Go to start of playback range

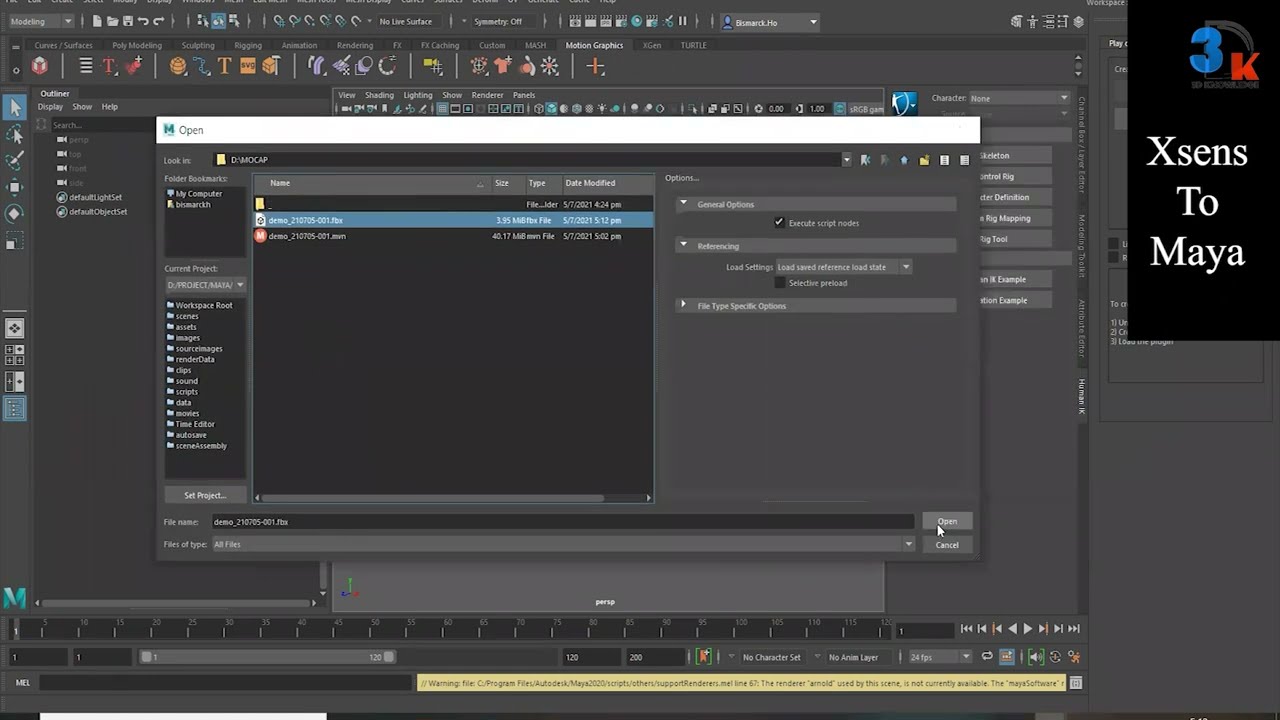[966, 629]
